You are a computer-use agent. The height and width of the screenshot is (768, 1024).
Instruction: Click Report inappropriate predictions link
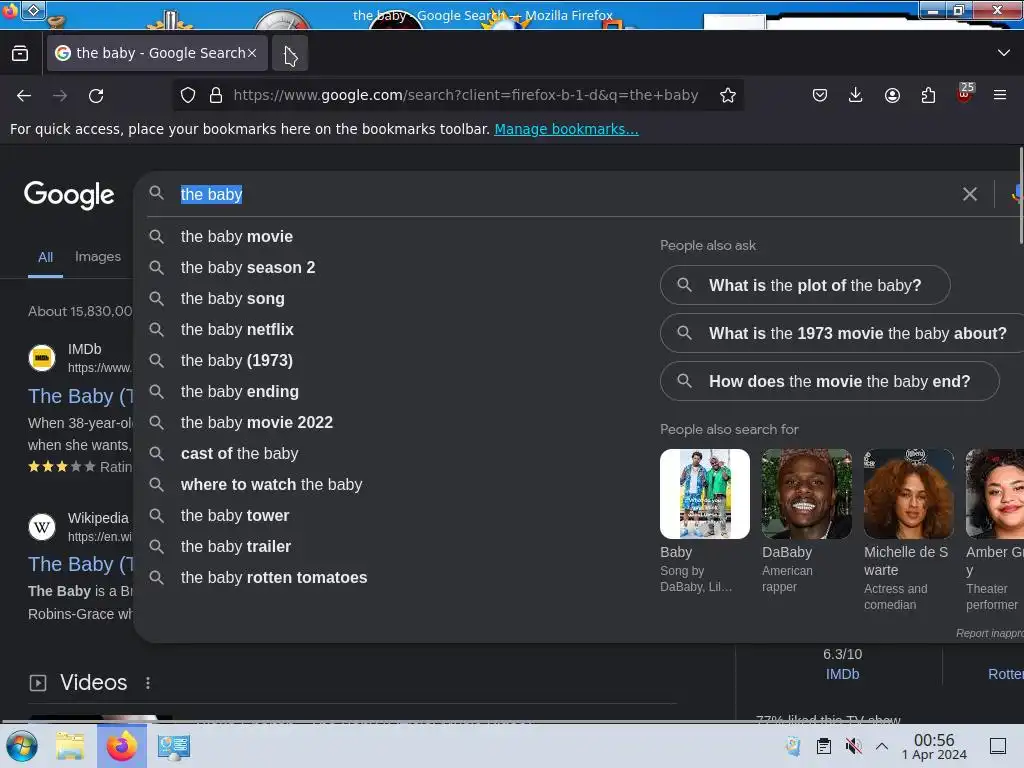click(x=989, y=633)
